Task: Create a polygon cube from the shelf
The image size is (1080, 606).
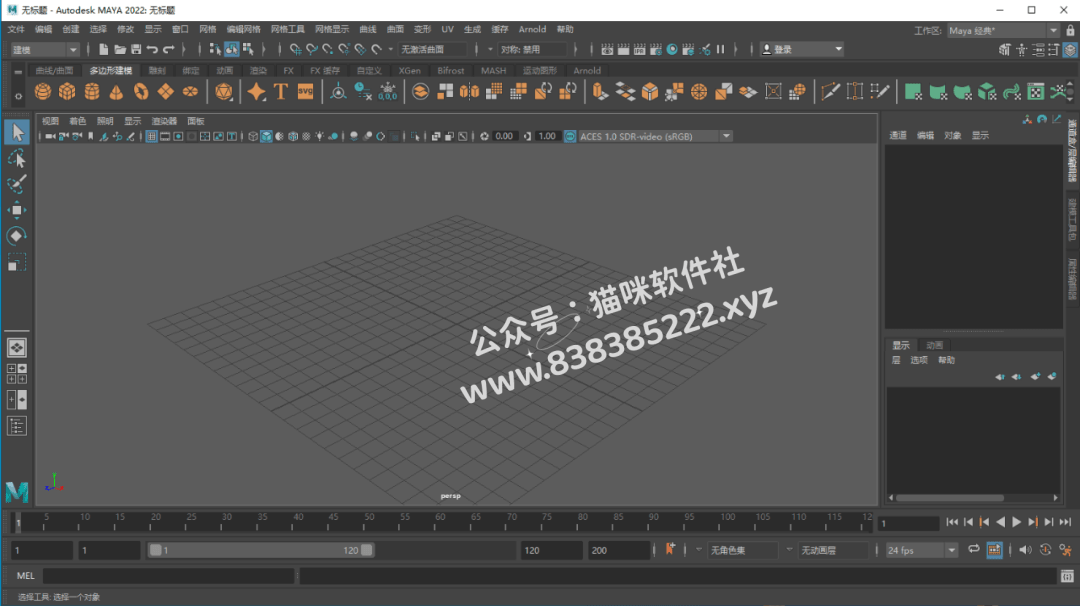Action: point(67,92)
